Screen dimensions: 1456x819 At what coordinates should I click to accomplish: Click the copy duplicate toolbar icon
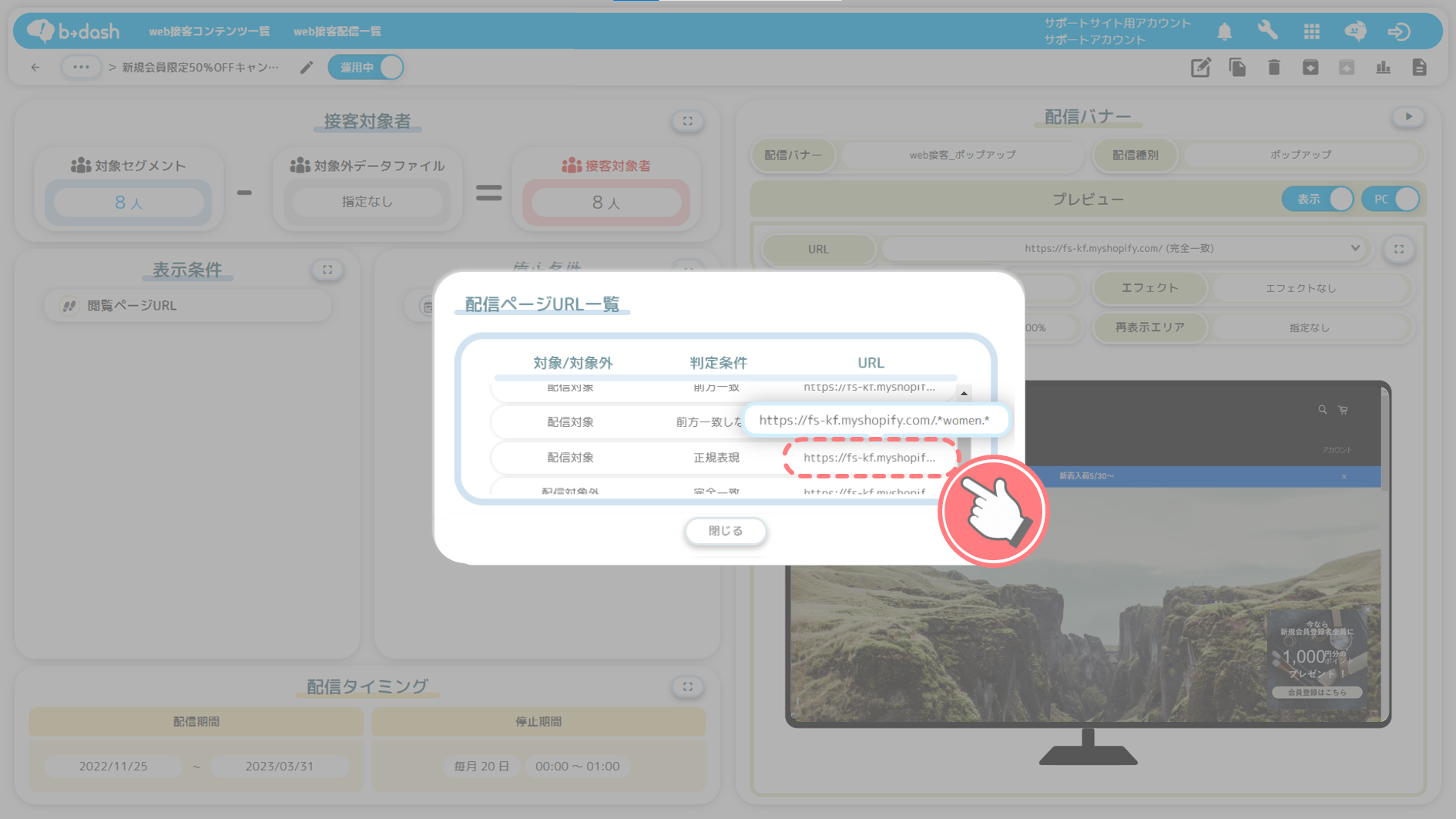[x=1238, y=67]
